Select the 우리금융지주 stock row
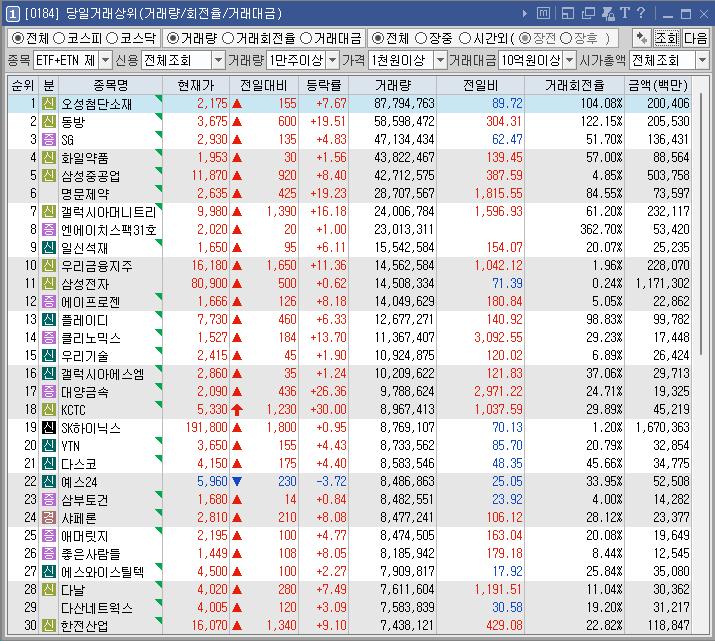This screenshot has width=715, height=641. [x=349, y=265]
